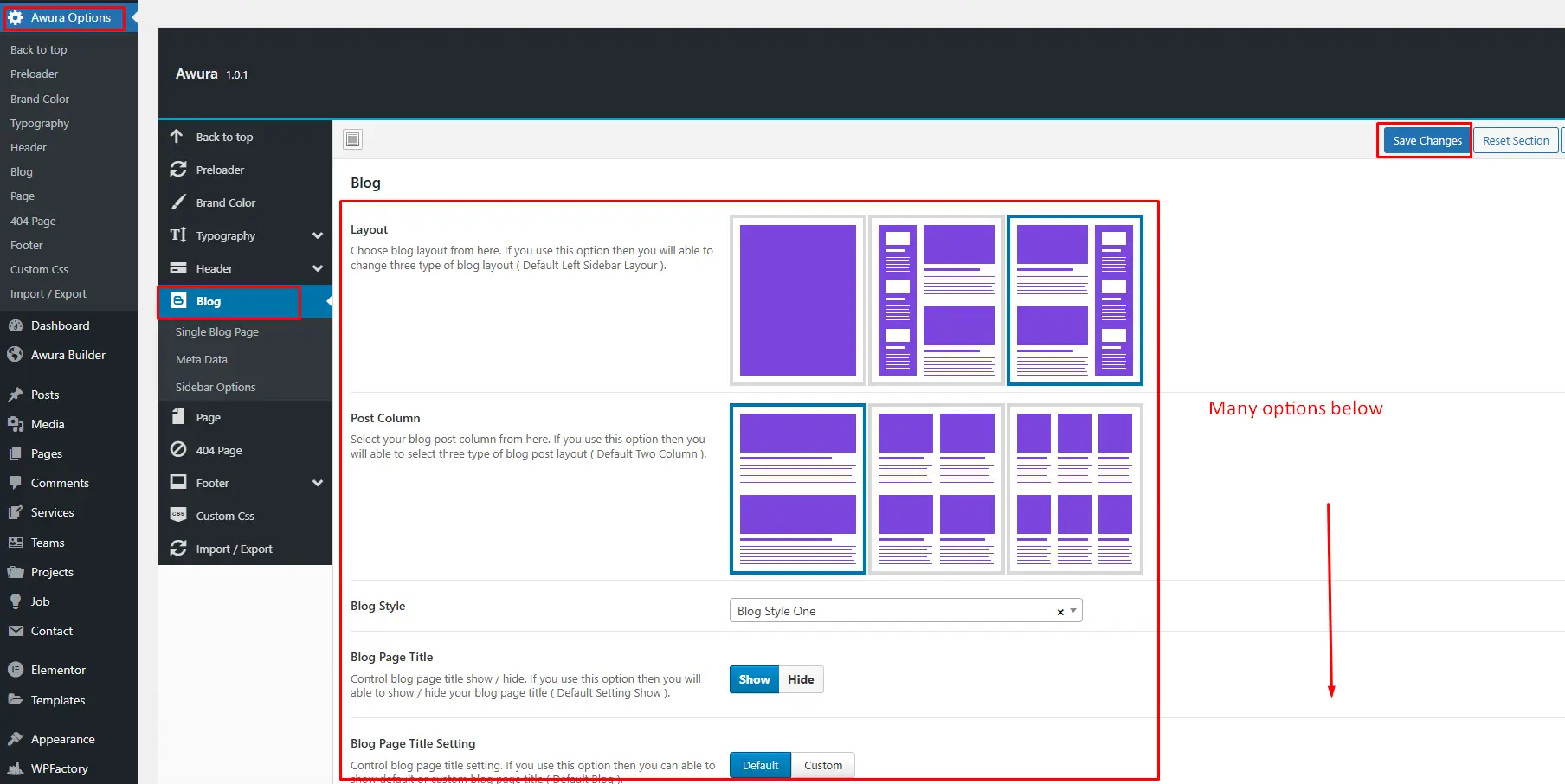1565x784 pixels.
Task: Click the Reset Section button
Action: pyautogui.click(x=1516, y=140)
